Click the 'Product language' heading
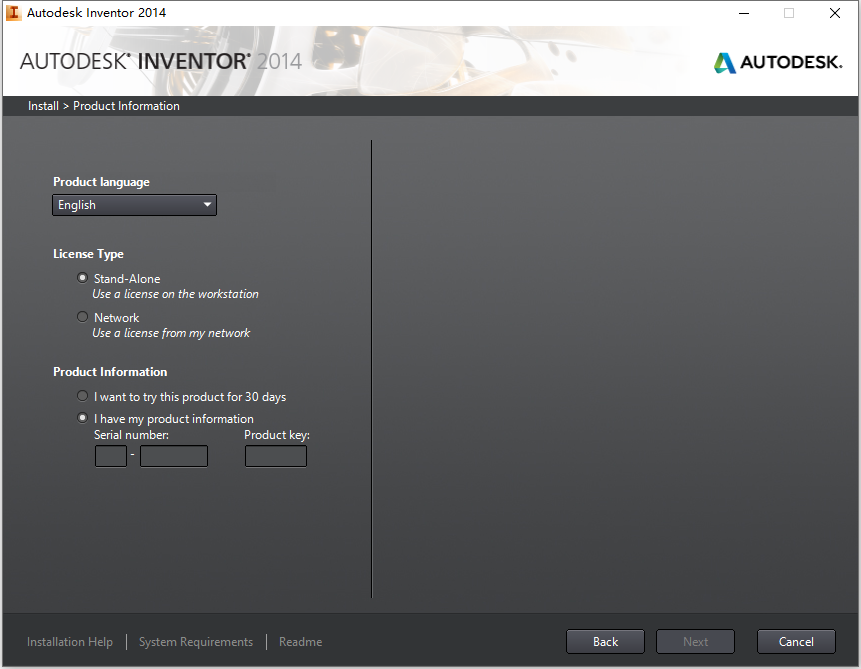The image size is (861, 669). point(101,182)
